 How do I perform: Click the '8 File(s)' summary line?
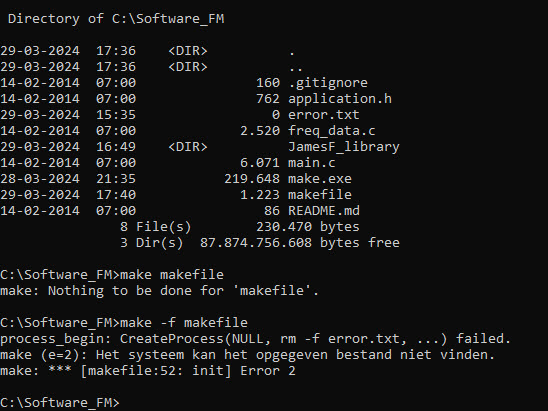click(x=240, y=227)
